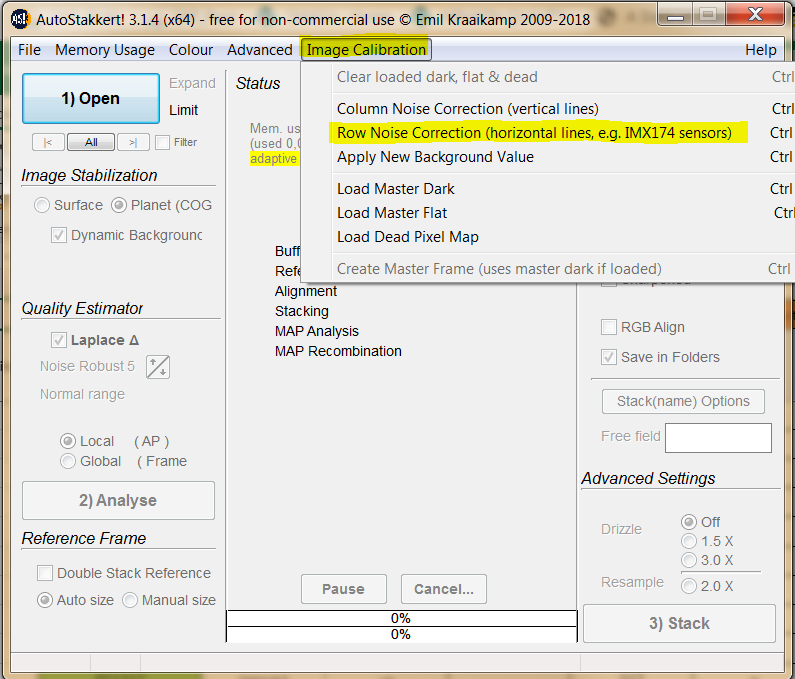Click the 2) Analyse button
The image size is (795, 679).
click(x=118, y=501)
